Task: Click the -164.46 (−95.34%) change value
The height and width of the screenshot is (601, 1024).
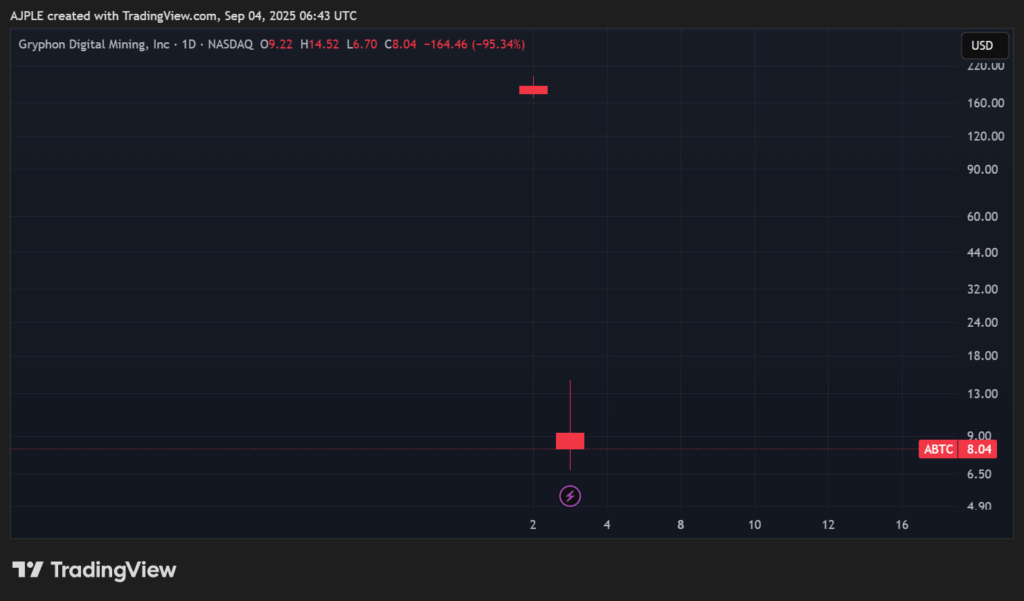Action: click(474, 45)
